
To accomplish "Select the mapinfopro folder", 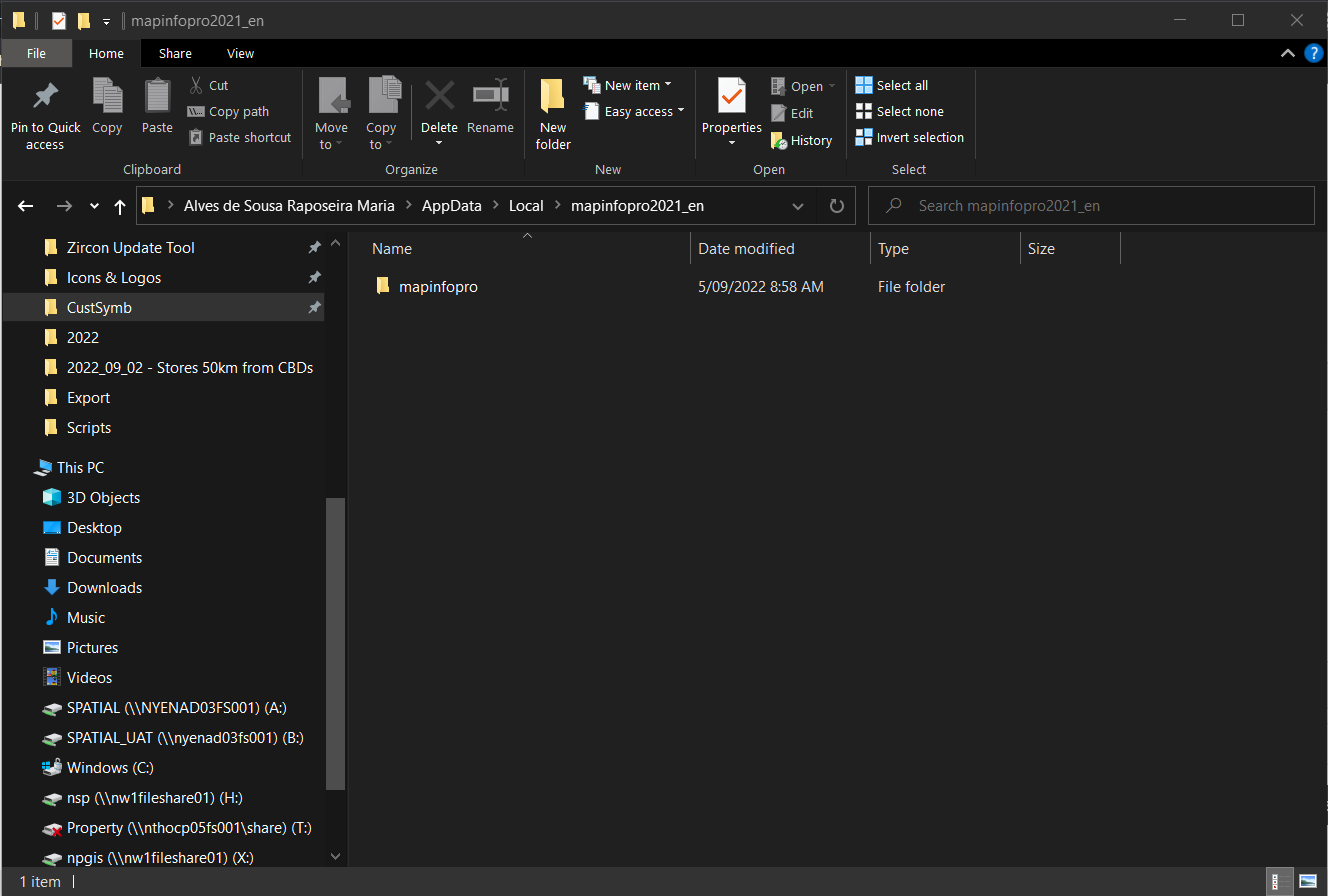I will point(438,287).
